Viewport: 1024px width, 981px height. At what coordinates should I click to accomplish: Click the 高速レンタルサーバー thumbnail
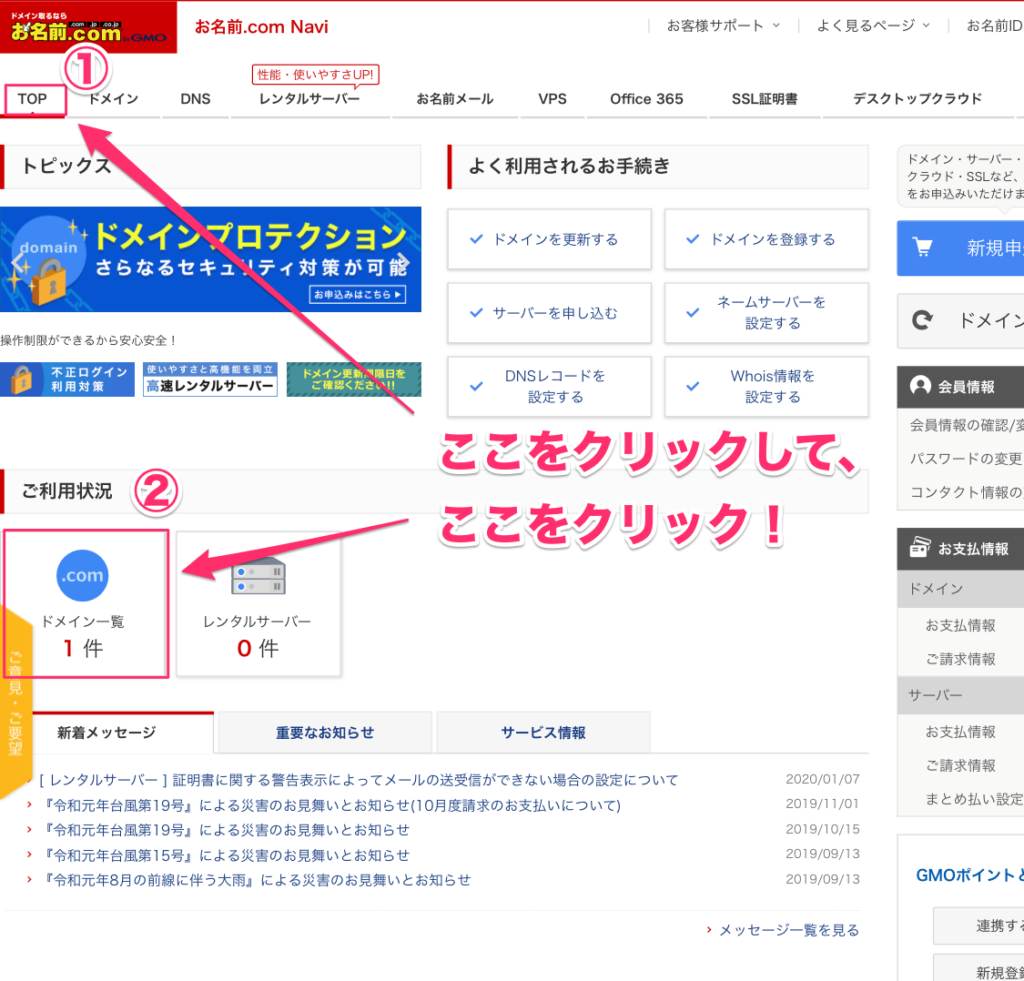pos(210,379)
